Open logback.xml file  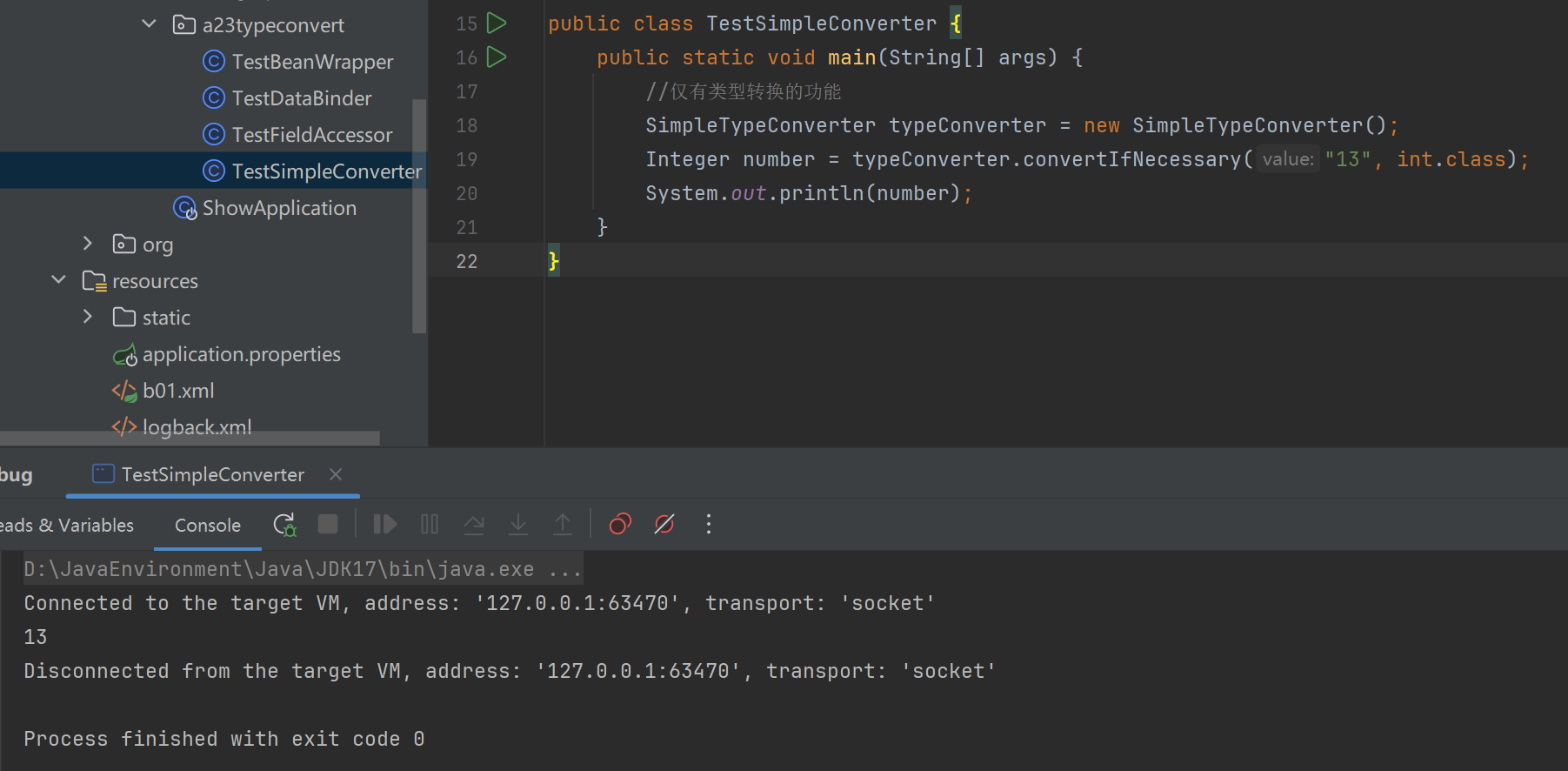click(x=197, y=426)
